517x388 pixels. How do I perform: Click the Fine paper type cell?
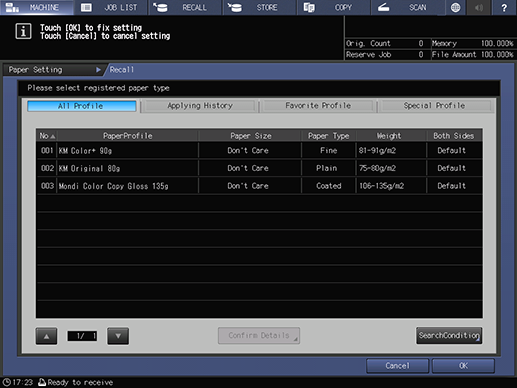(x=329, y=150)
